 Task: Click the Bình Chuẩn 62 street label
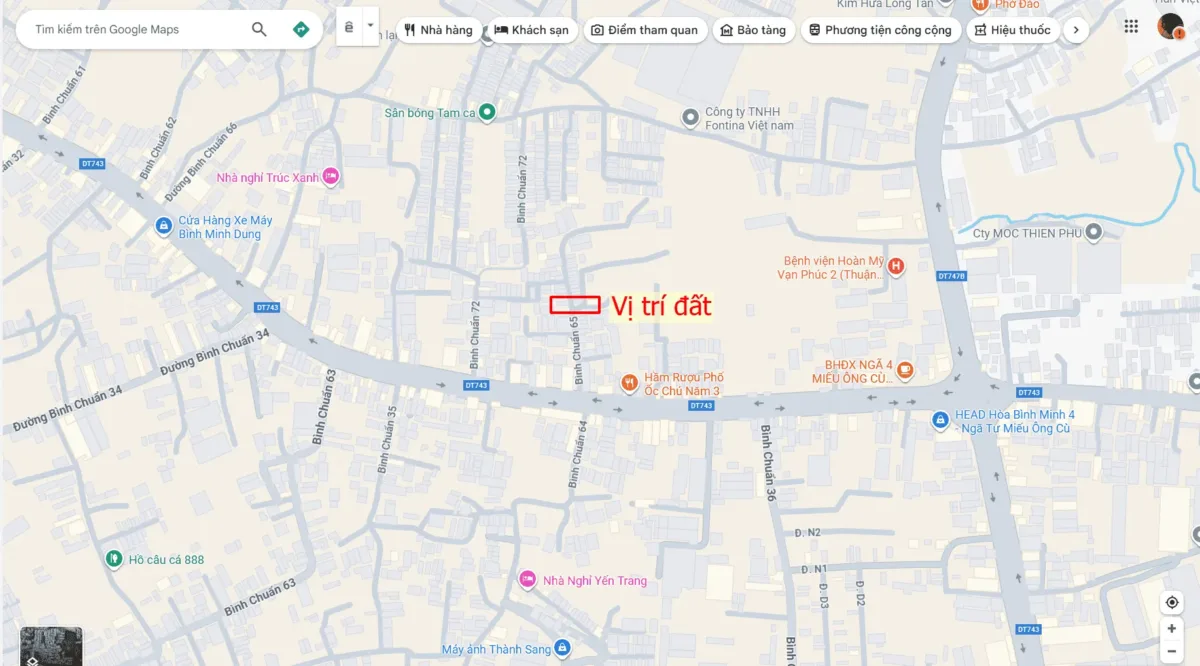point(156,148)
